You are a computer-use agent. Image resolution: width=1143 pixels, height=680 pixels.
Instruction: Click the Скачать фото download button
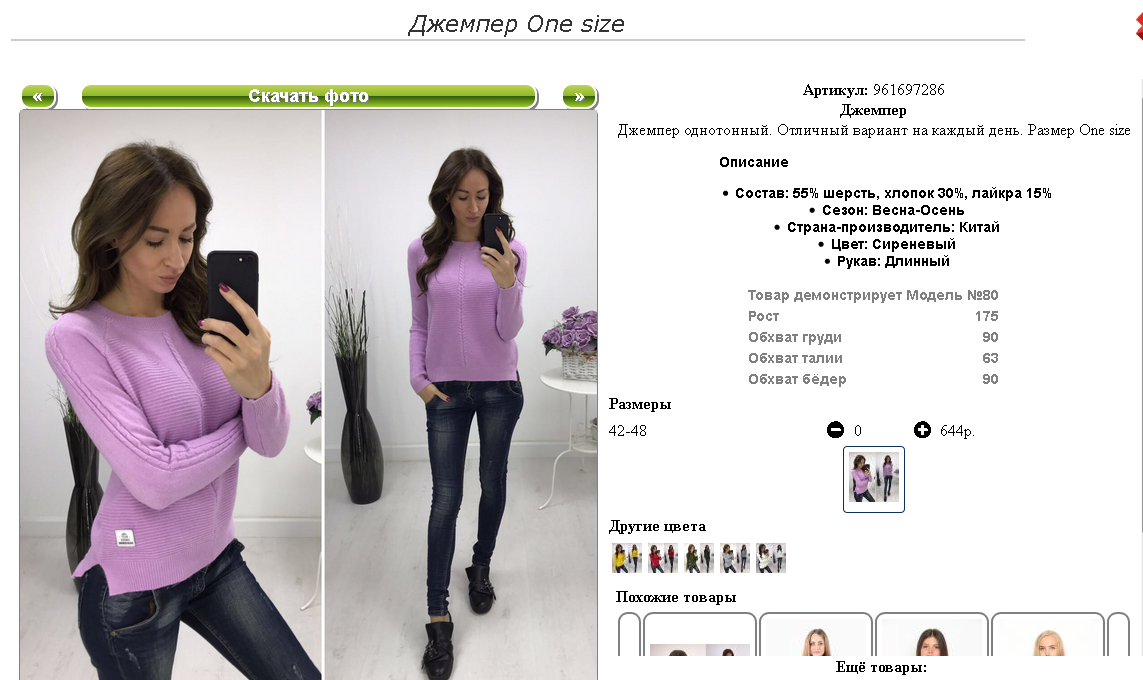tap(309, 96)
